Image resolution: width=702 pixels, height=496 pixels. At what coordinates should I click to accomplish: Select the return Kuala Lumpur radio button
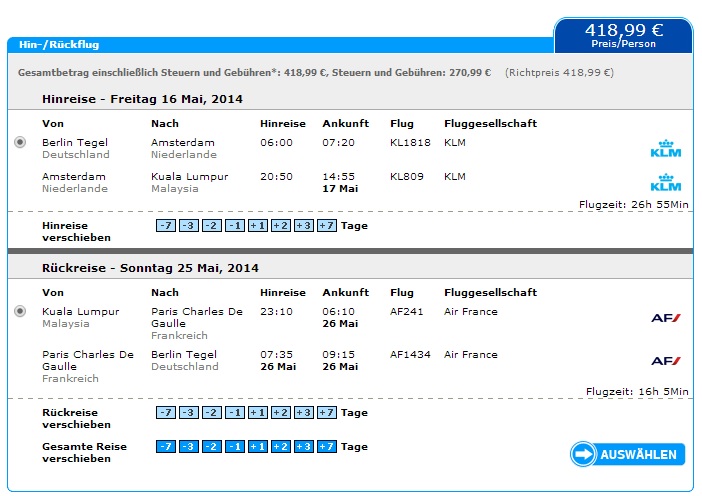coord(20,311)
